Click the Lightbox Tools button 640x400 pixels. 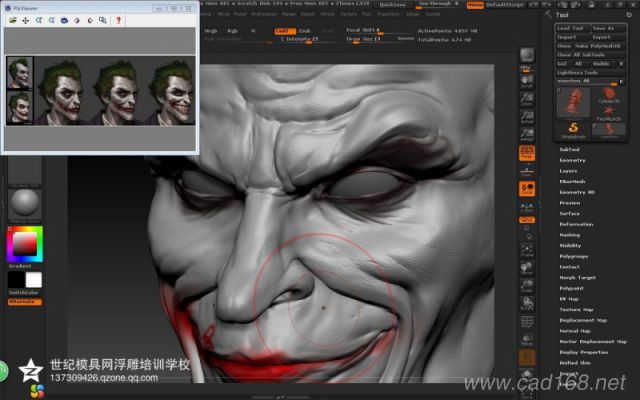[x=591, y=73]
